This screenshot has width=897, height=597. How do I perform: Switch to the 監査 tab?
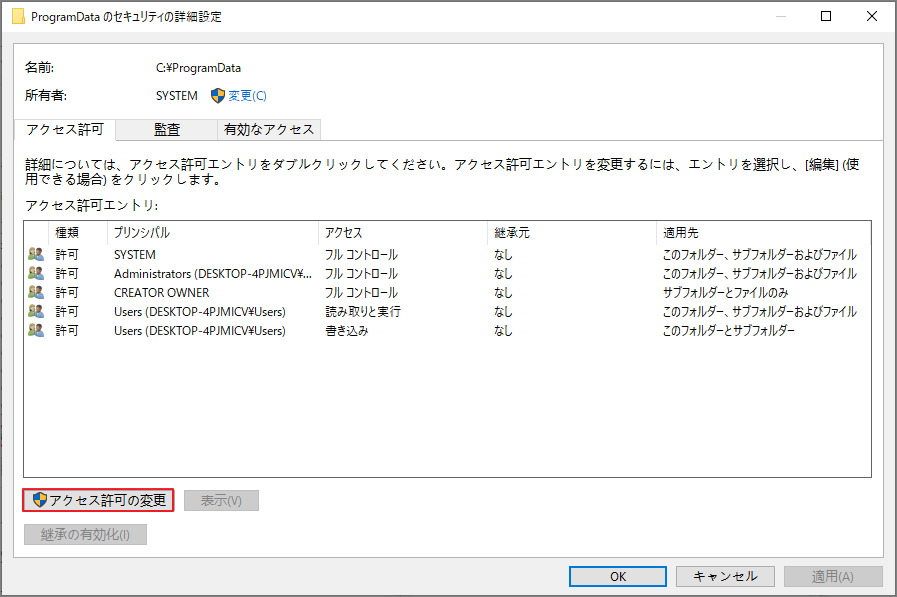[x=166, y=130]
